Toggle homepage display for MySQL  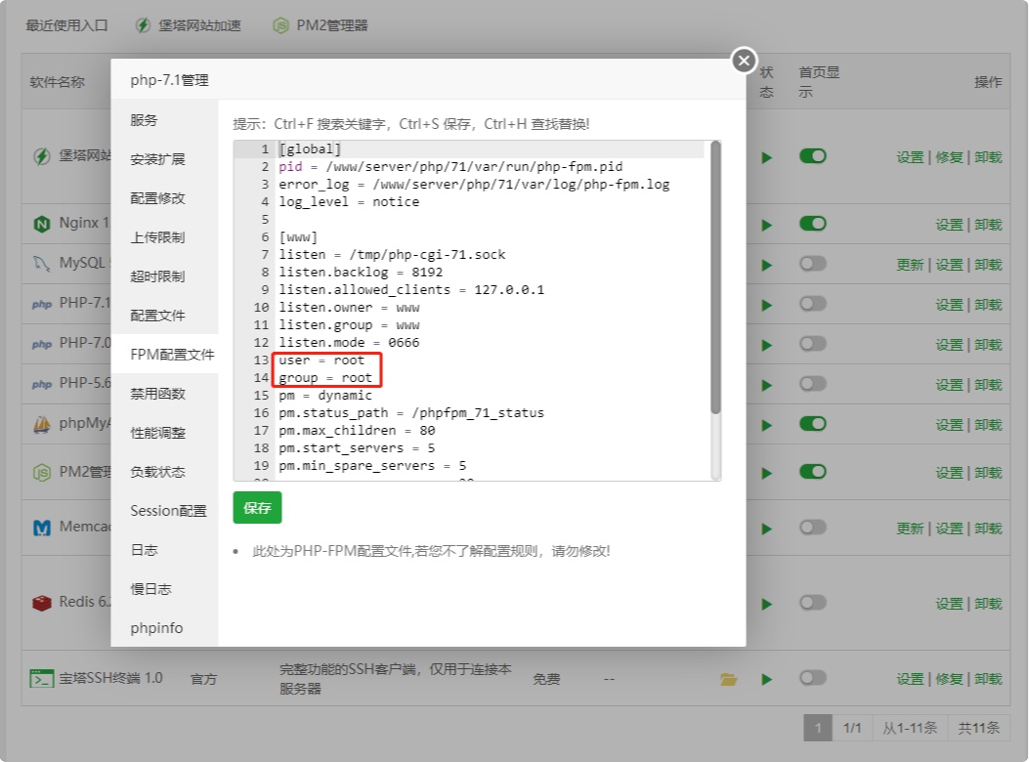tap(813, 264)
